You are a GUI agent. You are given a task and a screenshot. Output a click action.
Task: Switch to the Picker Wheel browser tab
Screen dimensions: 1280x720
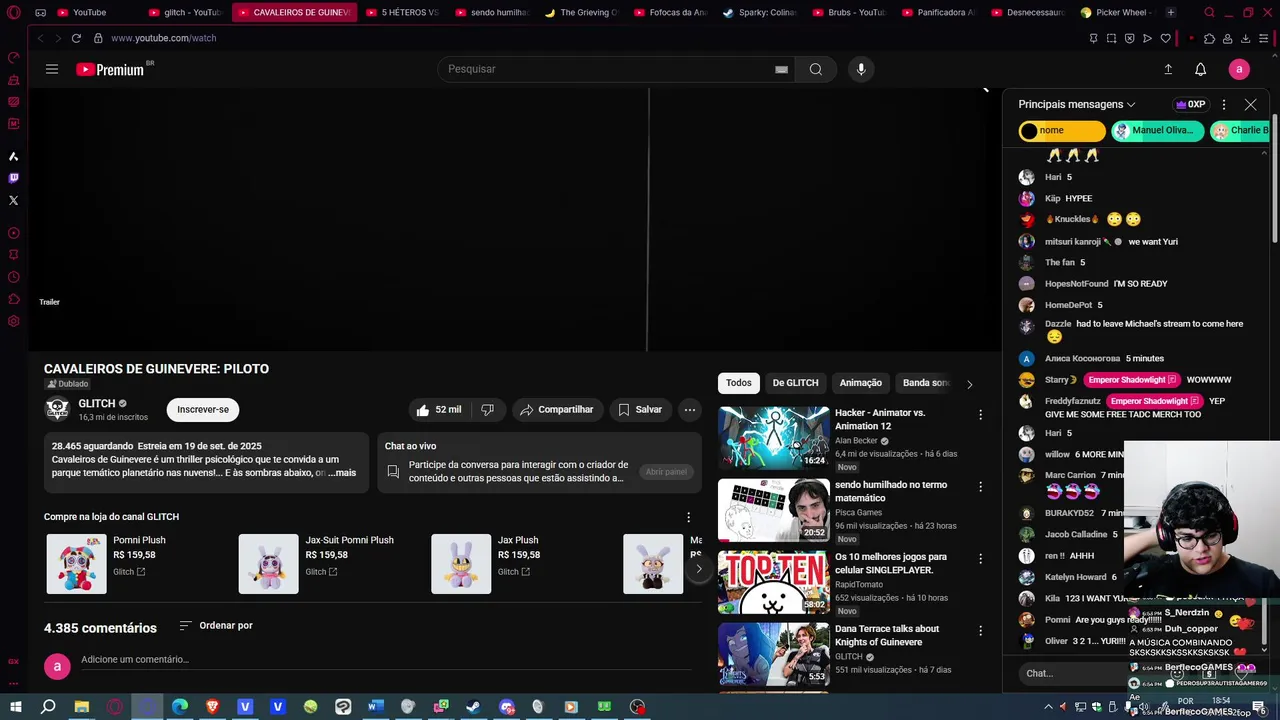1117,12
